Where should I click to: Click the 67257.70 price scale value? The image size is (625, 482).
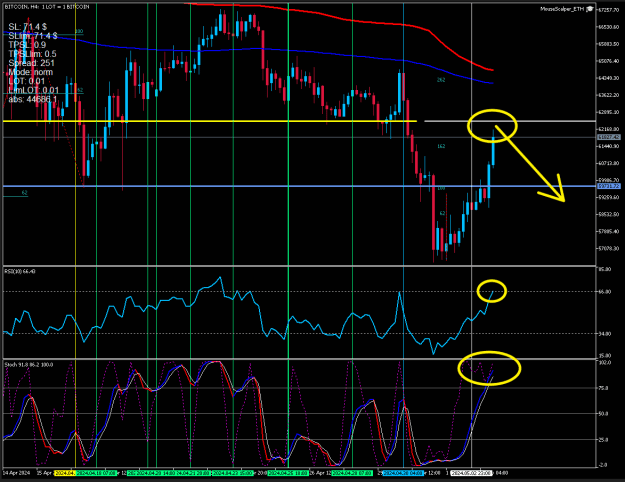click(x=609, y=10)
